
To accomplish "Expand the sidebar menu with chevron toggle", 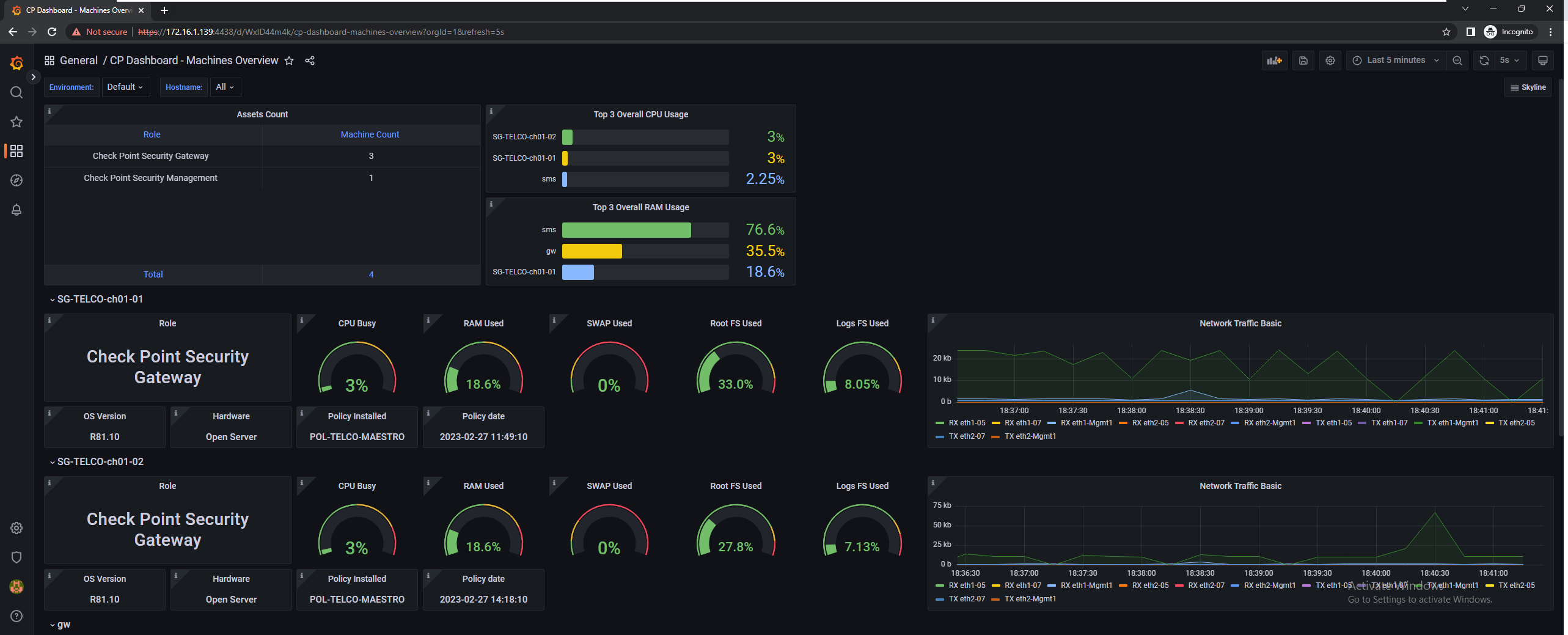I will [33, 77].
